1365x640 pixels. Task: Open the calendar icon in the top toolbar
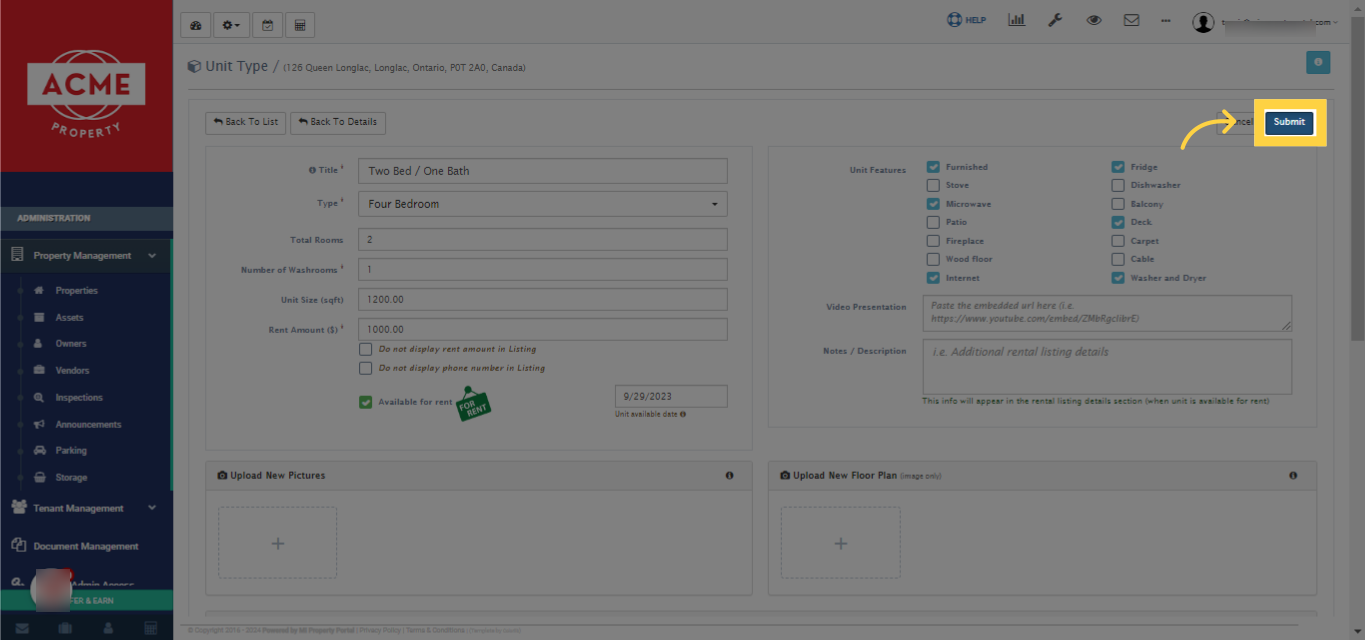(267, 24)
